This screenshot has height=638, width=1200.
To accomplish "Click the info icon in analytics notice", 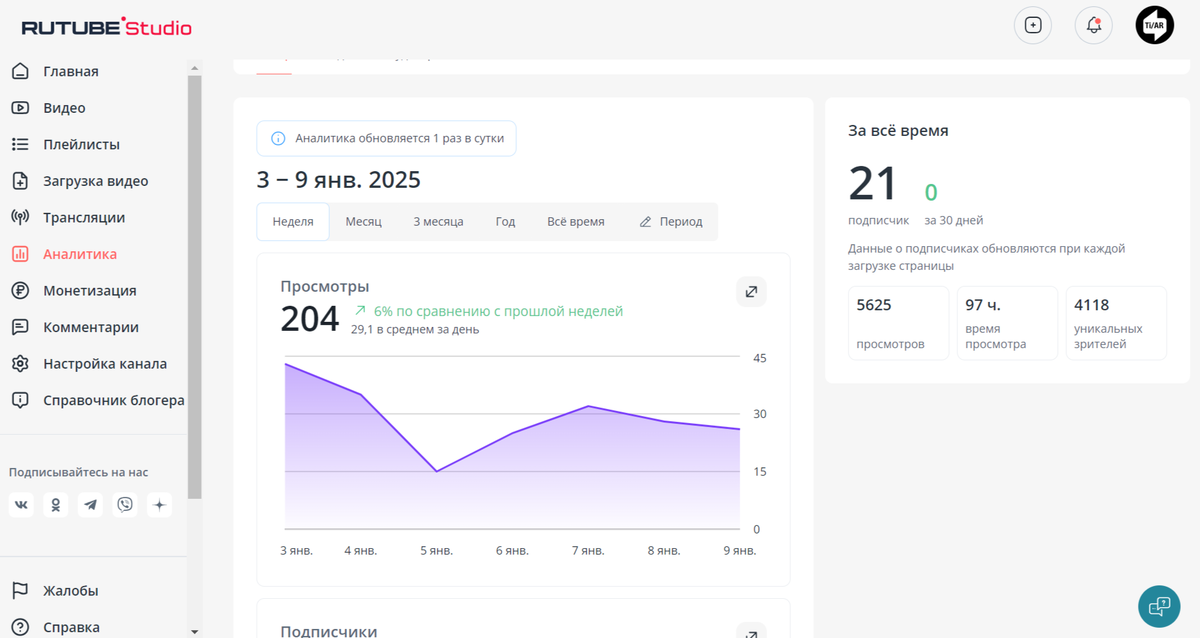I will [x=278, y=139].
